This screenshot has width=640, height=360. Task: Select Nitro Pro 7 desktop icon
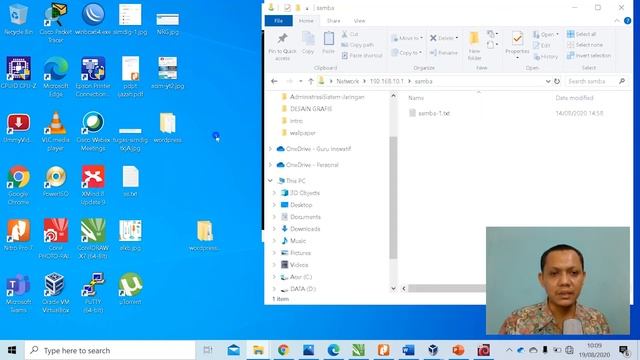(18, 235)
